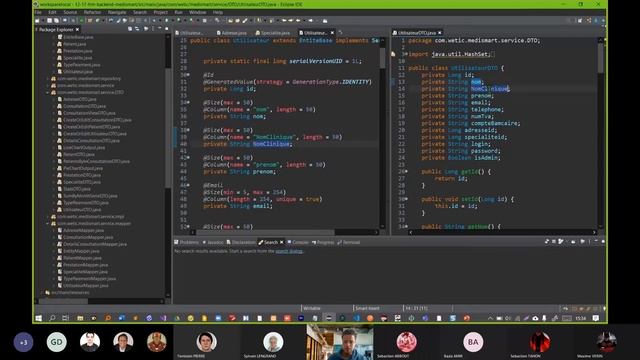
Task: Open the Declaration view tab
Action: pos(241,242)
